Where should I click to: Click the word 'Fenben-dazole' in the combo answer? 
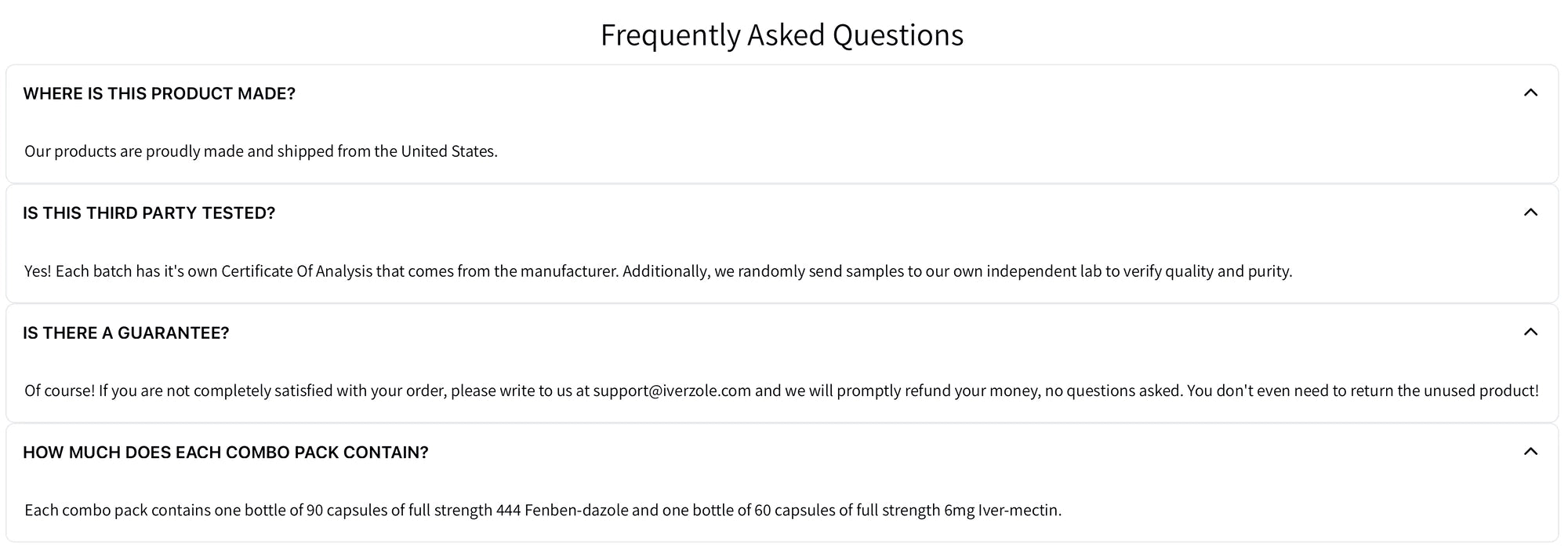(576, 511)
